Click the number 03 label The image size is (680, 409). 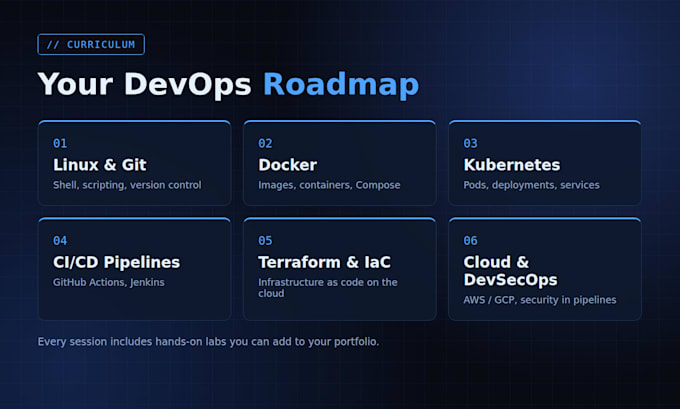click(x=471, y=143)
